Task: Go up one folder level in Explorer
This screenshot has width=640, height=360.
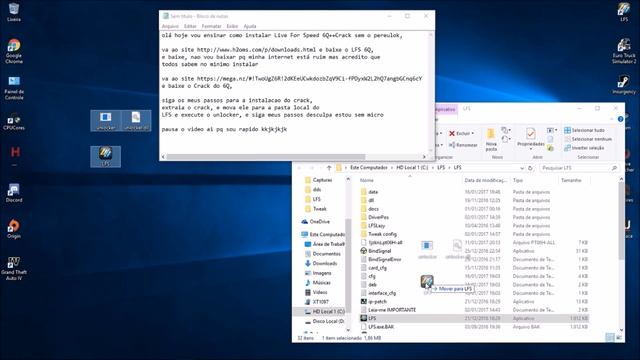Action: coord(329,168)
